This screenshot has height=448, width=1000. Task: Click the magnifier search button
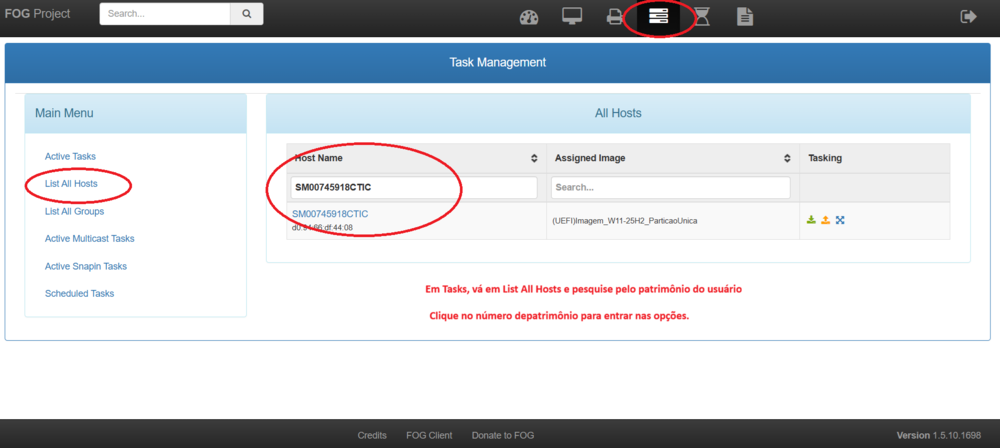tap(246, 15)
